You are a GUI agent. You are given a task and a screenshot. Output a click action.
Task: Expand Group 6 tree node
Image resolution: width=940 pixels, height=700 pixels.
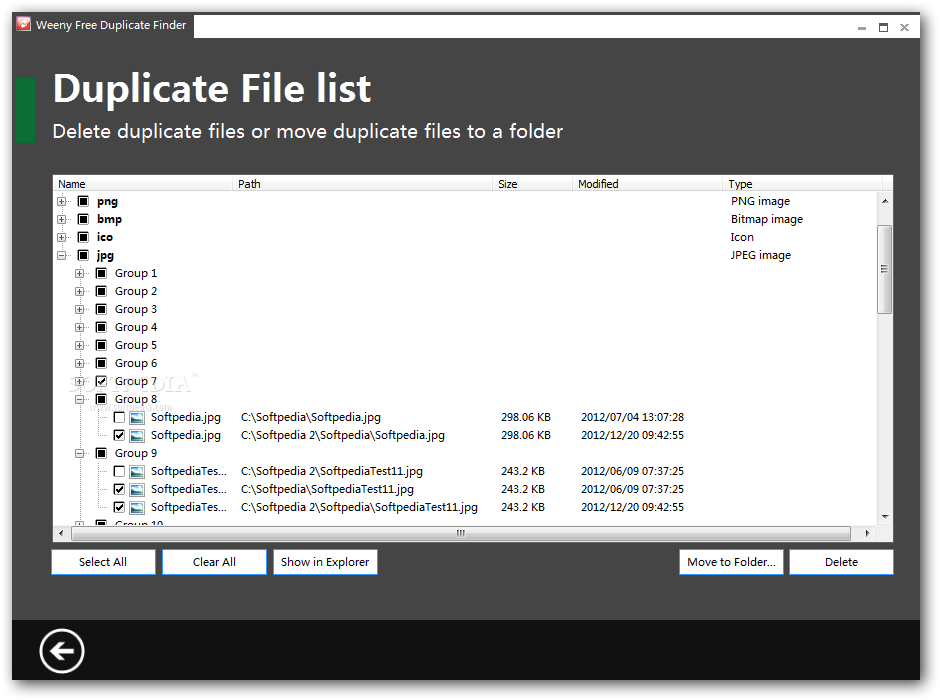(x=79, y=363)
